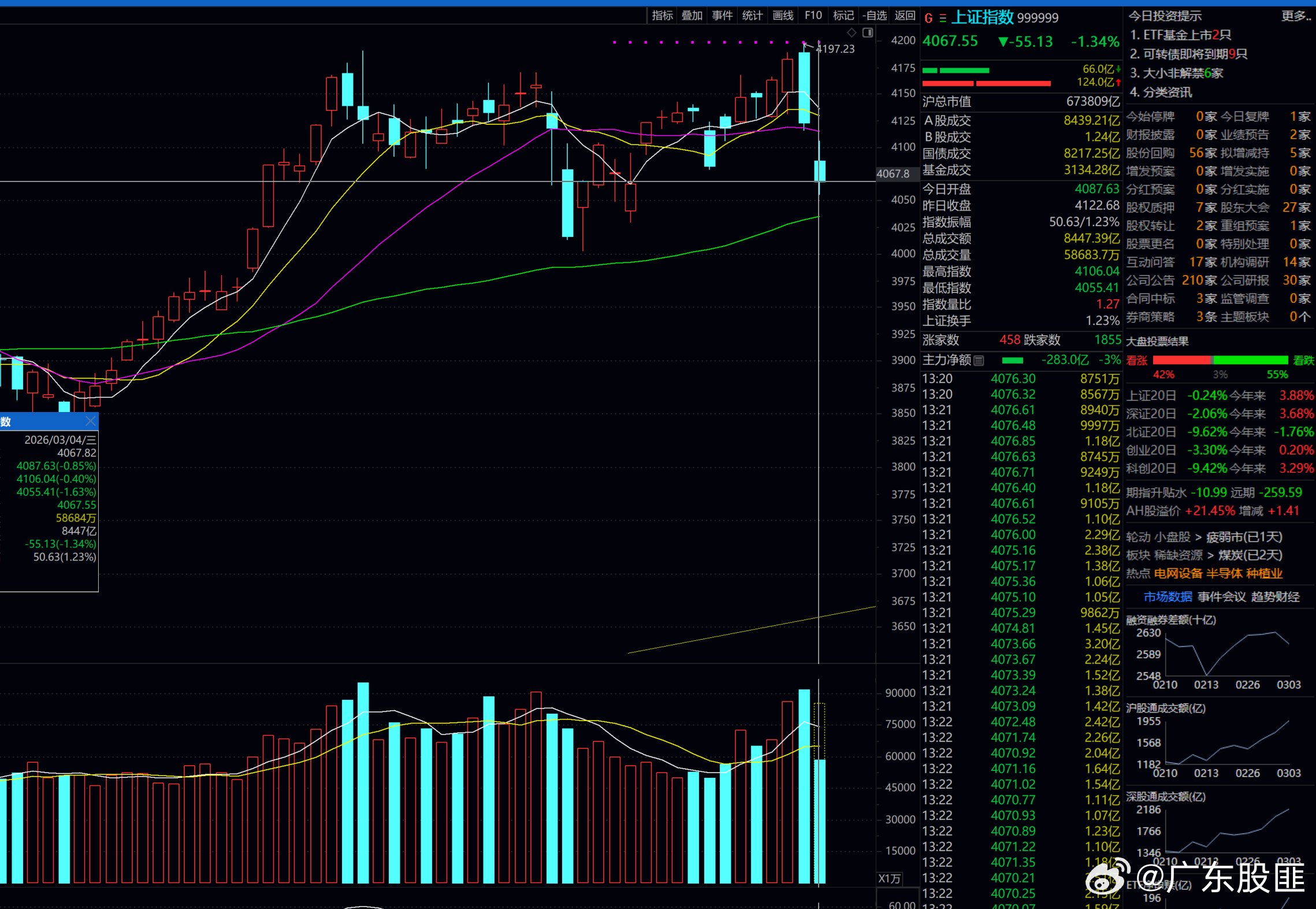Click the X1万 volume unit label
Image resolution: width=1316 pixels, height=909 pixels.
(890, 878)
